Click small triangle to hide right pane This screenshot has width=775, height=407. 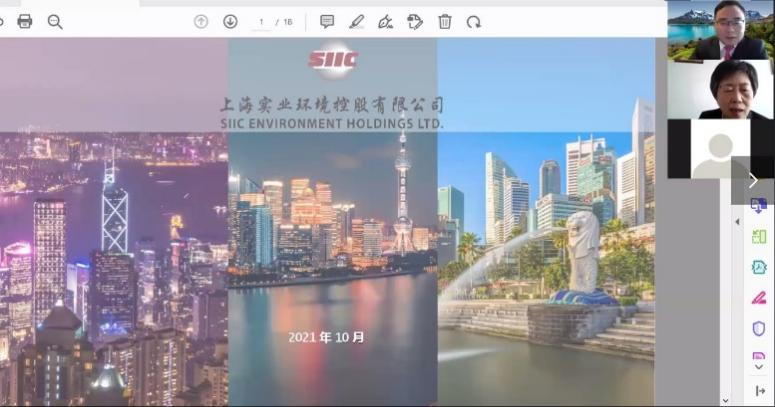[x=737, y=222]
